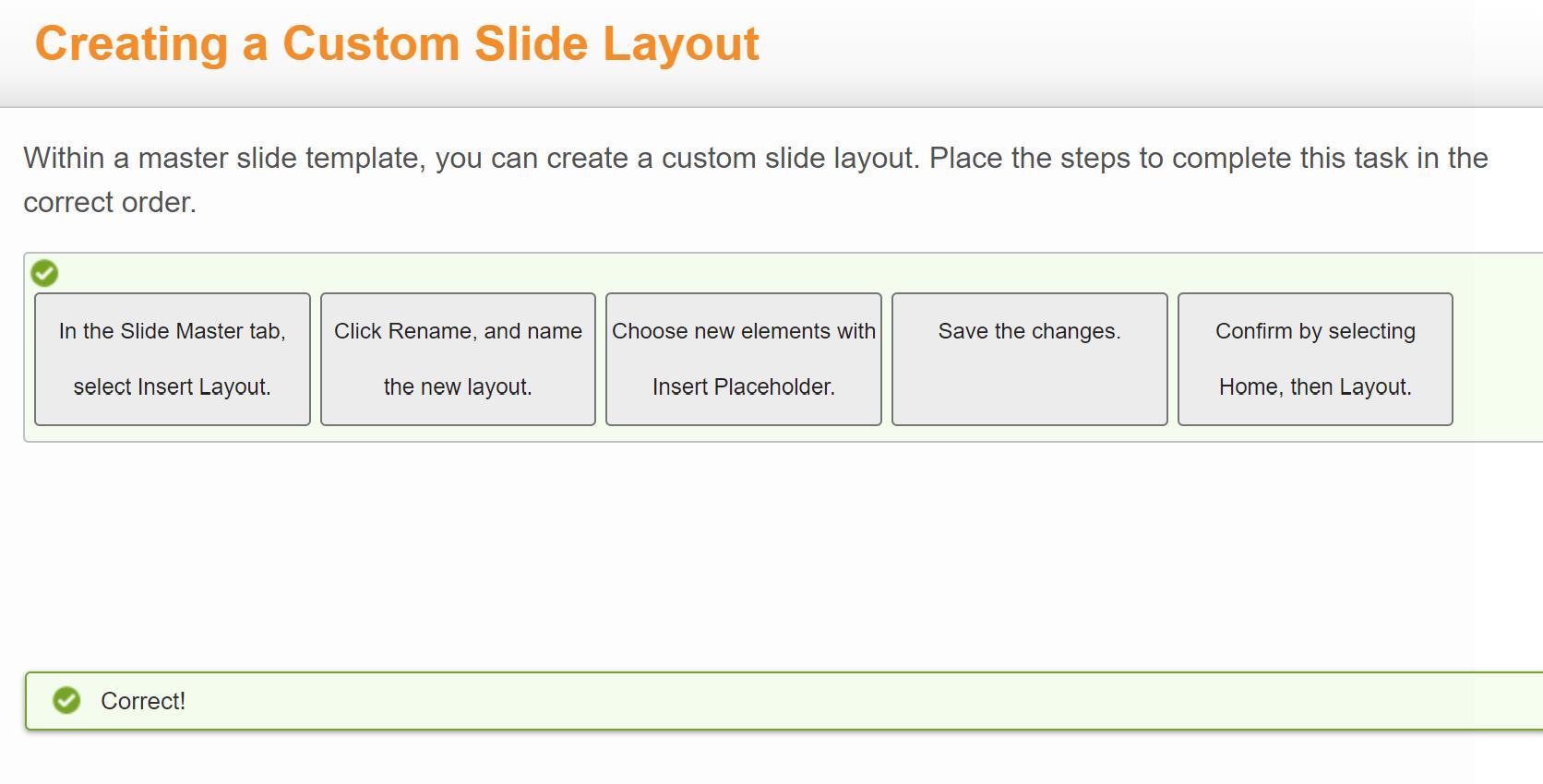Click the green checkmark above the step cards
The image size is (1543, 784).
44,274
